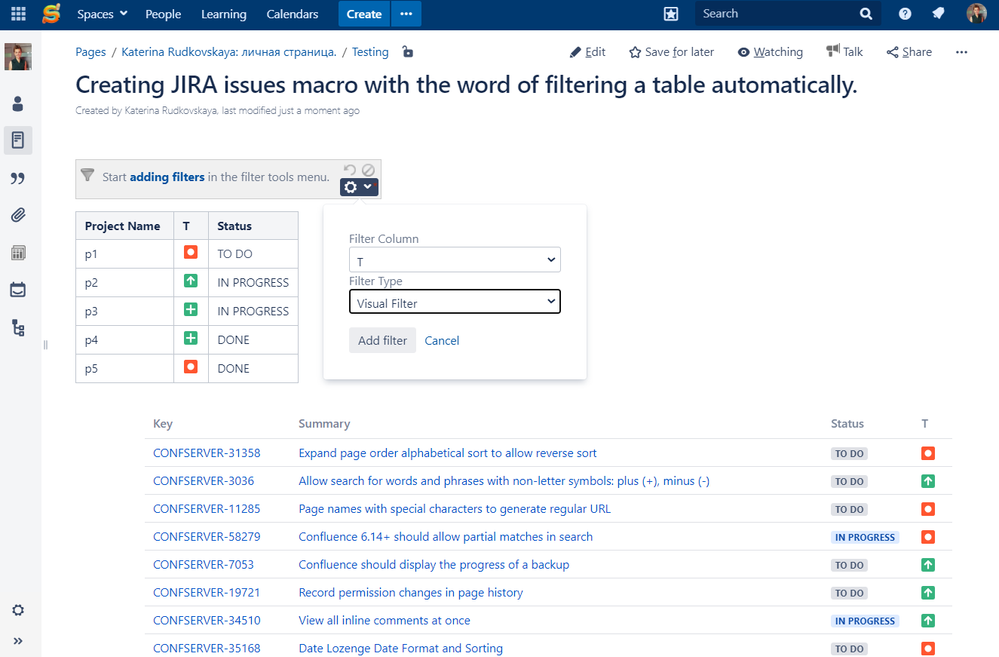Open the sidebar profile person icon
This screenshot has width=999, height=657.
click(x=18, y=103)
